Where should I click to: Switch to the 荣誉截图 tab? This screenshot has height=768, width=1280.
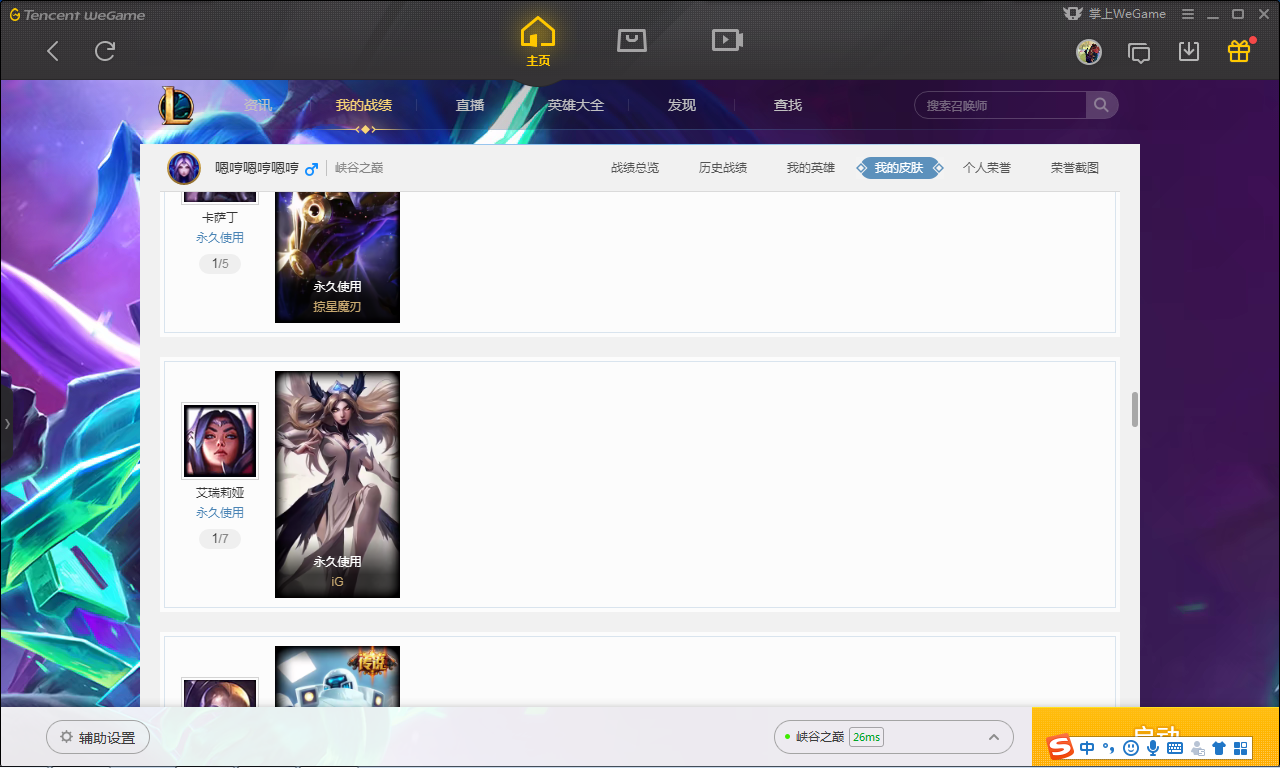pos(1075,168)
